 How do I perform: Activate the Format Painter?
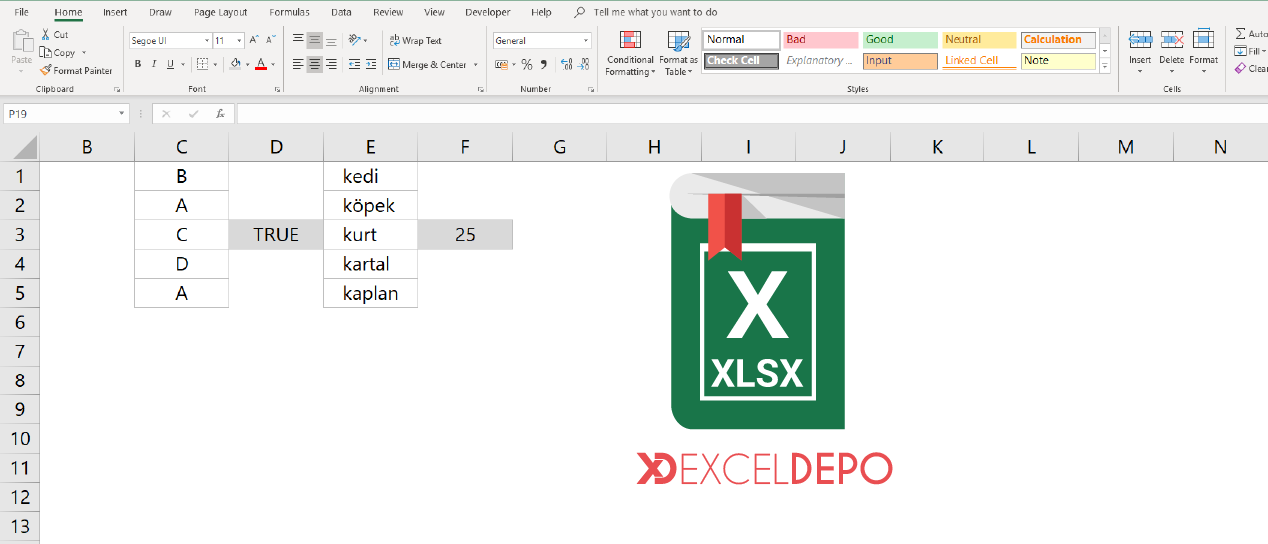[x=76, y=70]
